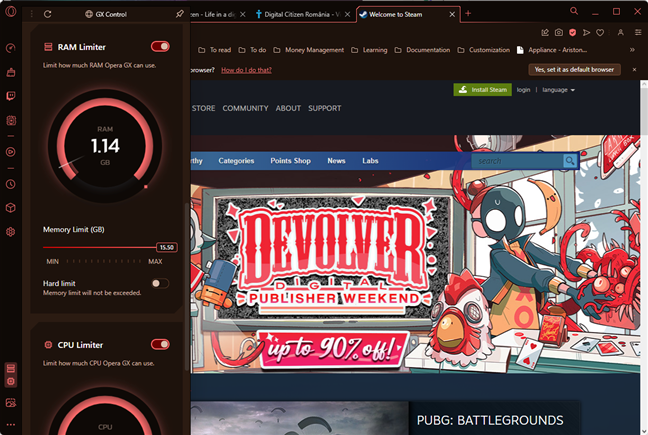The width and height of the screenshot is (648, 435).
Task: Open Points Shop in Steam nav
Action: (x=291, y=161)
